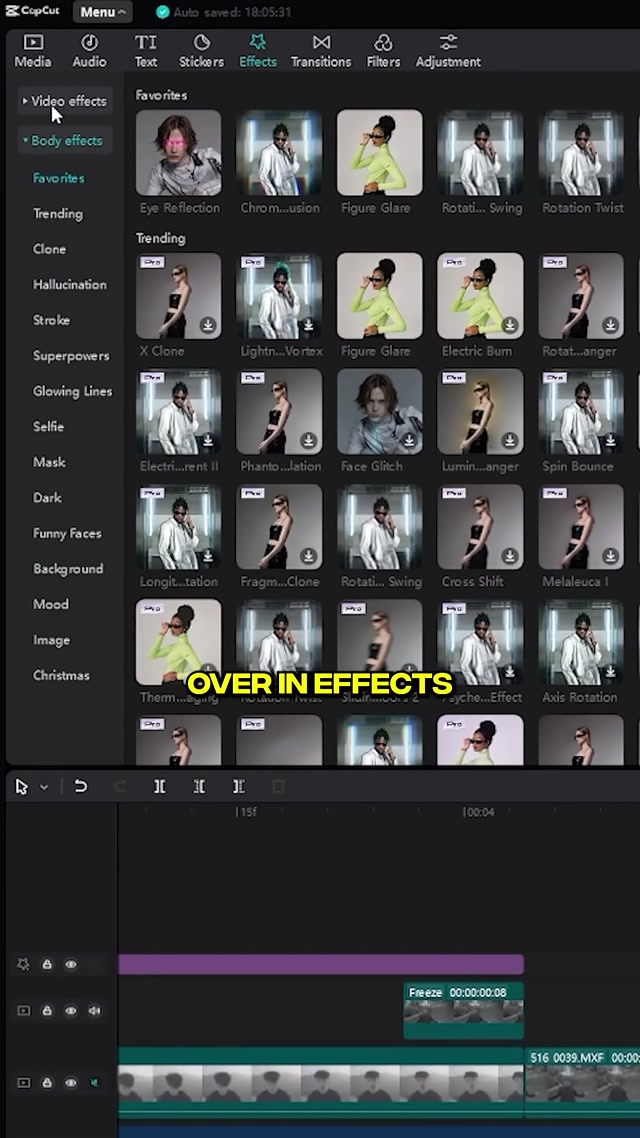640x1138 pixels.
Task: Expand the Video effects category
Action: pos(64,101)
